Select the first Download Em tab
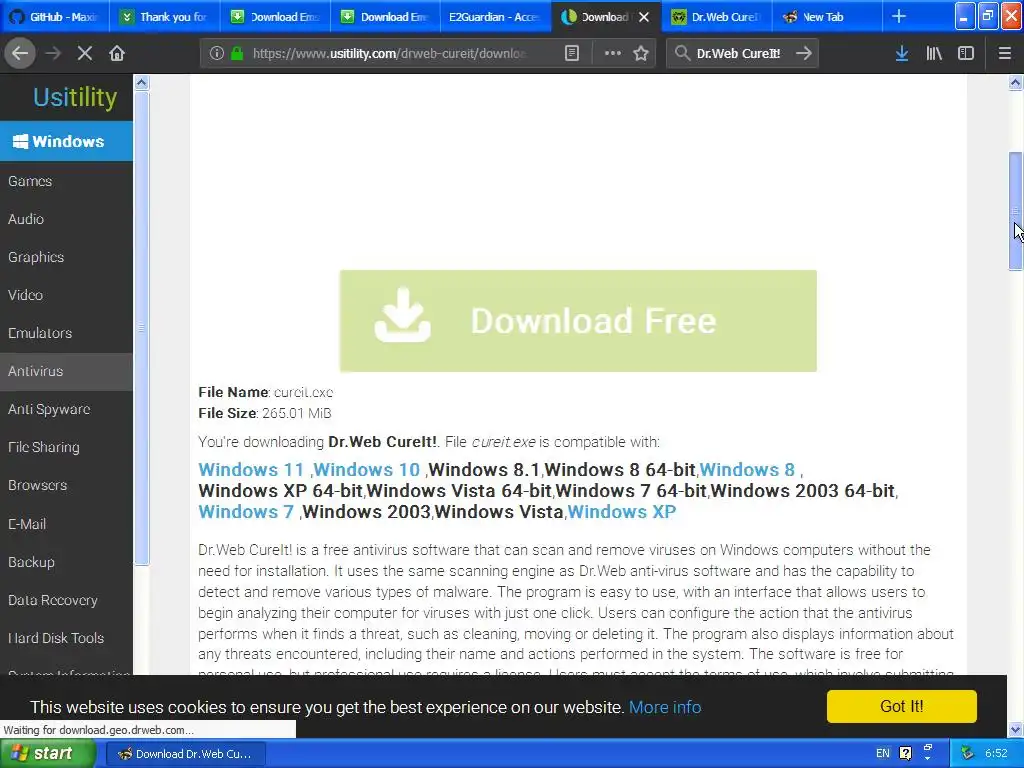Screen dimensions: 1024x768 (x=276, y=17)
